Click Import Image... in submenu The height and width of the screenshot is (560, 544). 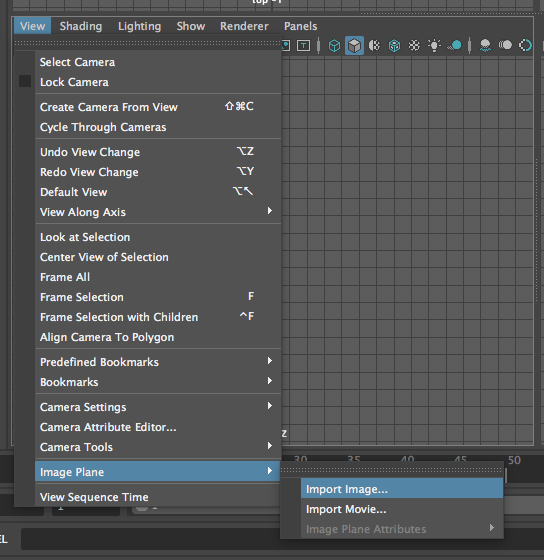[402, 489]
